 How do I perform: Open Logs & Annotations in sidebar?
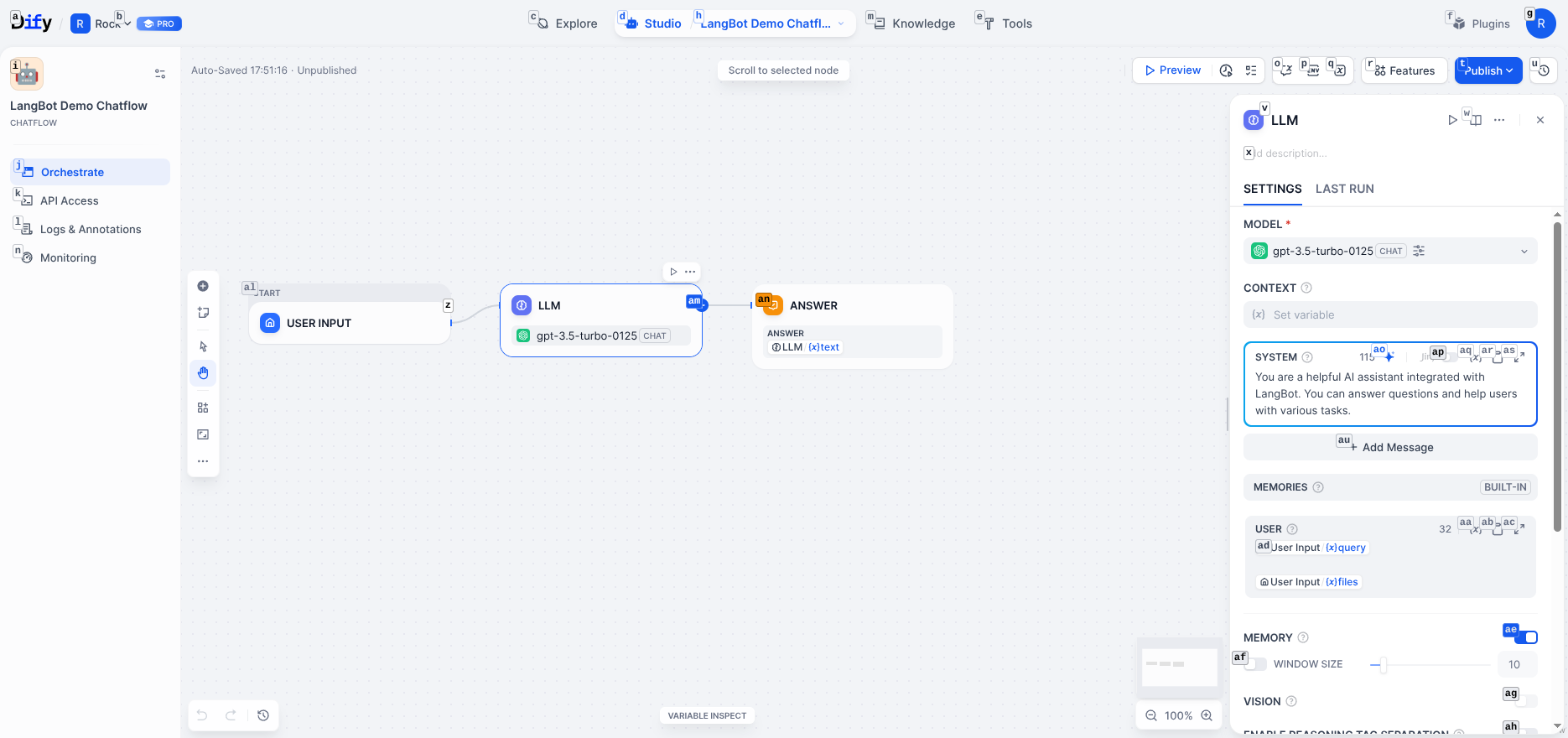pos(91,229)
